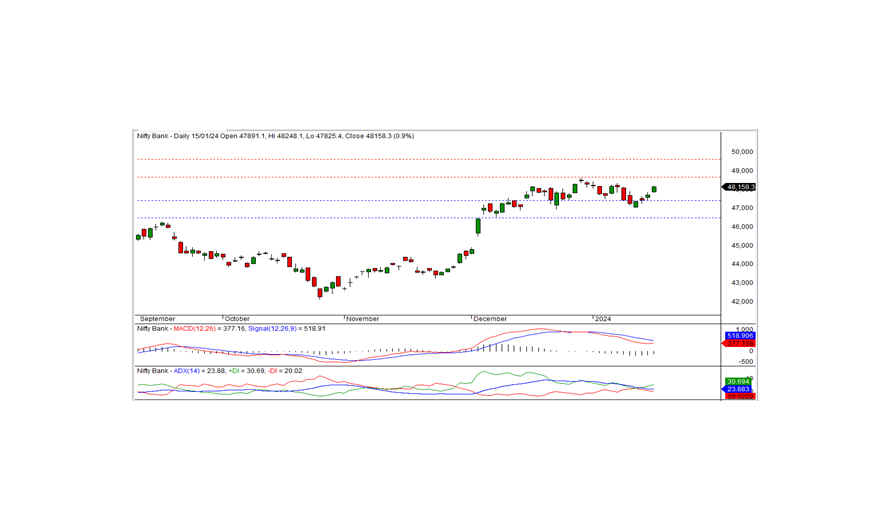This screenshot has height=525, width=888.
Task: Click the blue ADX value tag 23.883
Action: [740, 390]
